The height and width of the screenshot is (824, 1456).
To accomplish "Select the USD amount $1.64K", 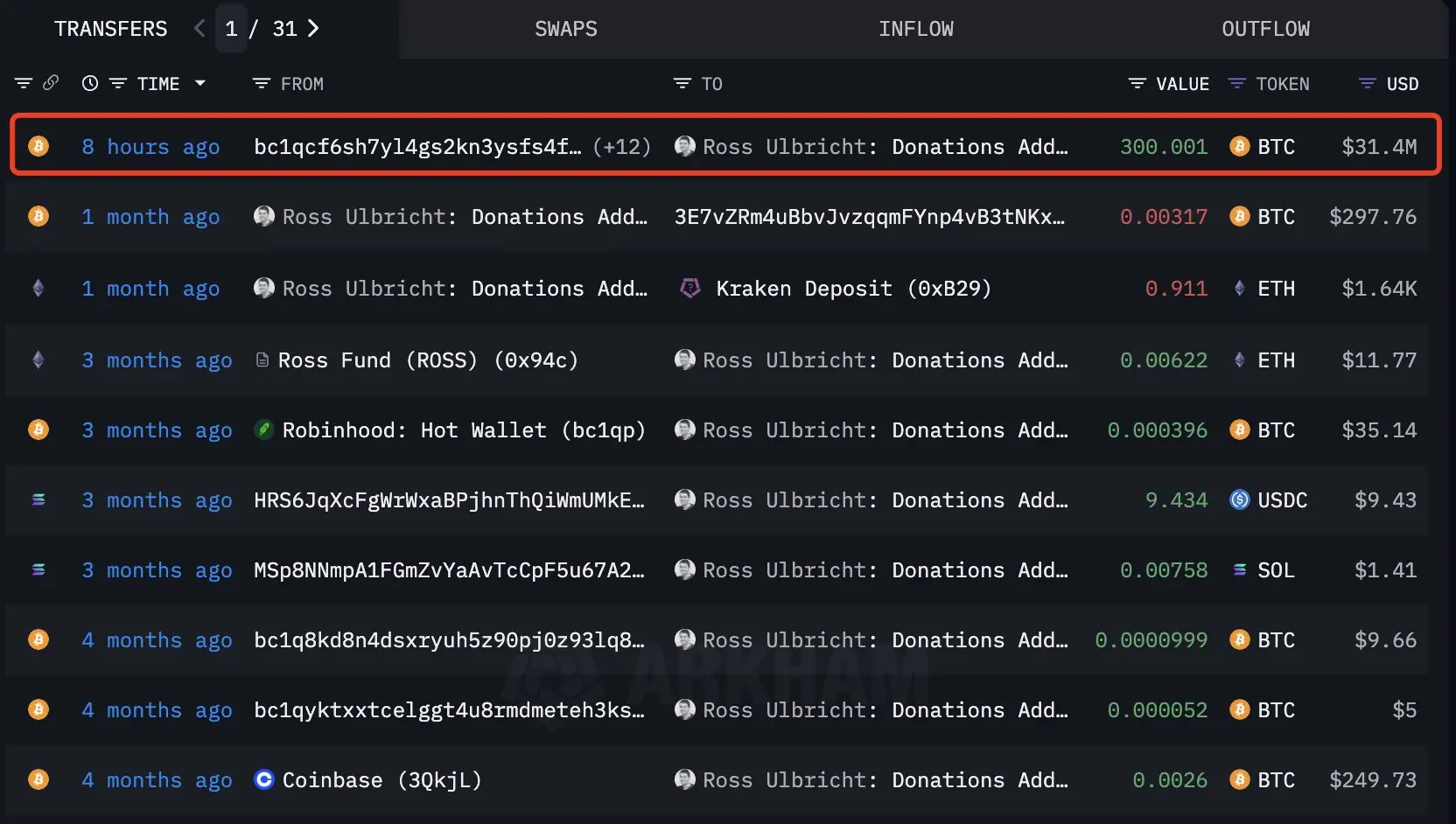I will (1379, 288).
